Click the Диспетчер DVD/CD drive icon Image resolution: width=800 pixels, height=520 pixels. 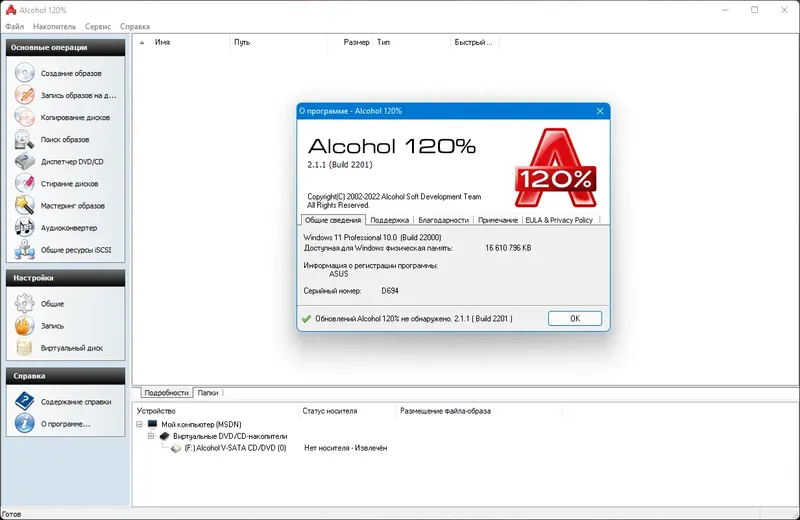point(24,161)
